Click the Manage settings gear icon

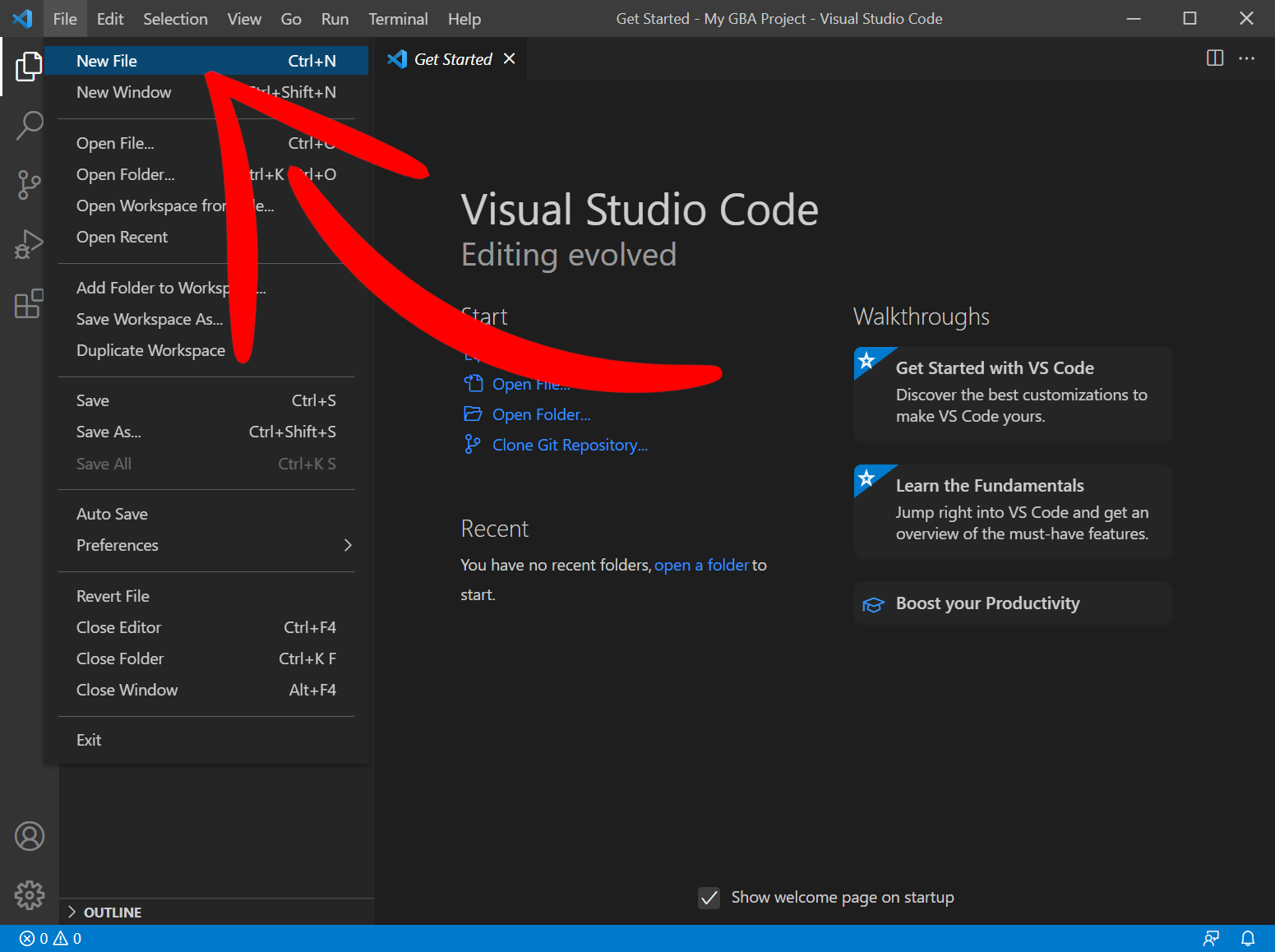tap(30, 895)
